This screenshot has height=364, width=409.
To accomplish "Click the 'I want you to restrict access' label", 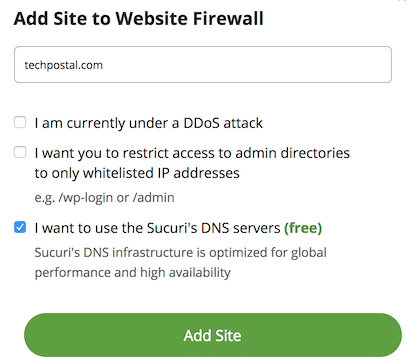I will click(x=192, y=163).
